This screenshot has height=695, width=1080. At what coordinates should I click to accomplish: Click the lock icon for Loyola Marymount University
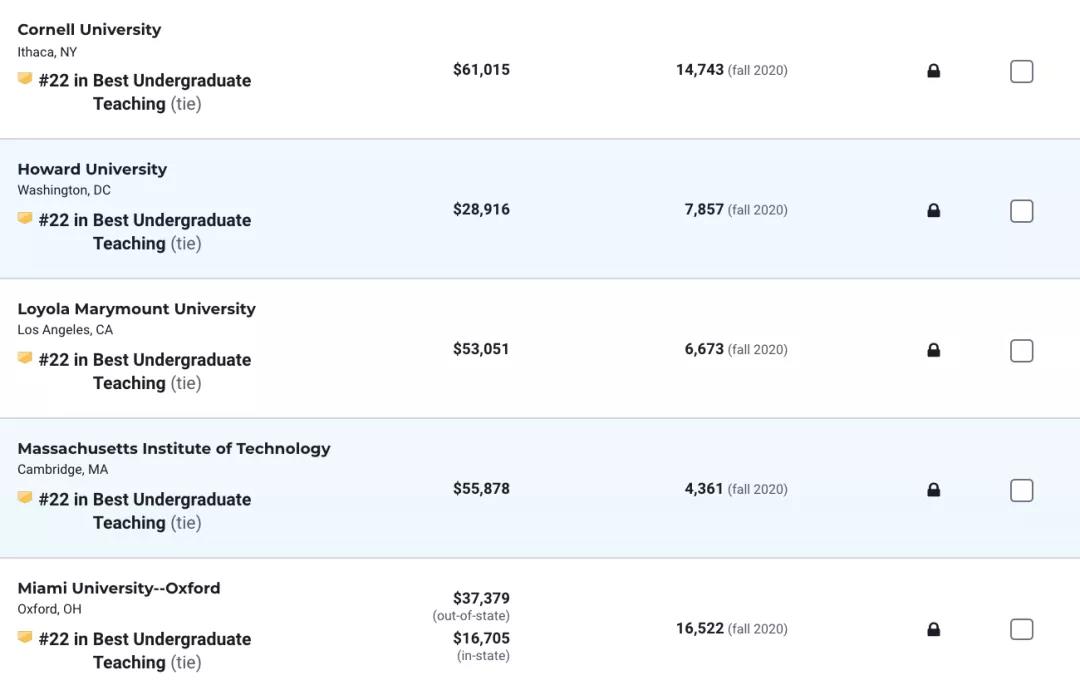(x=933, y=351)
